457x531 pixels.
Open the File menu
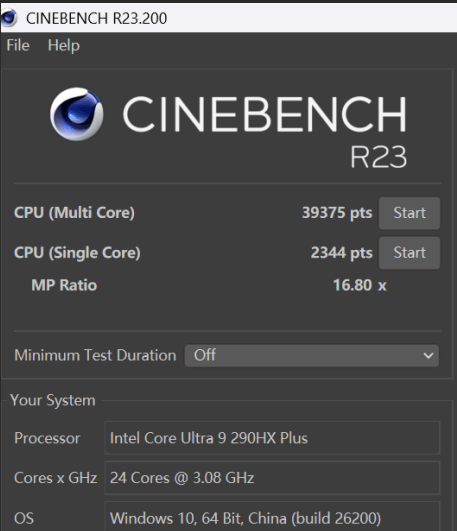pos(18,45)
